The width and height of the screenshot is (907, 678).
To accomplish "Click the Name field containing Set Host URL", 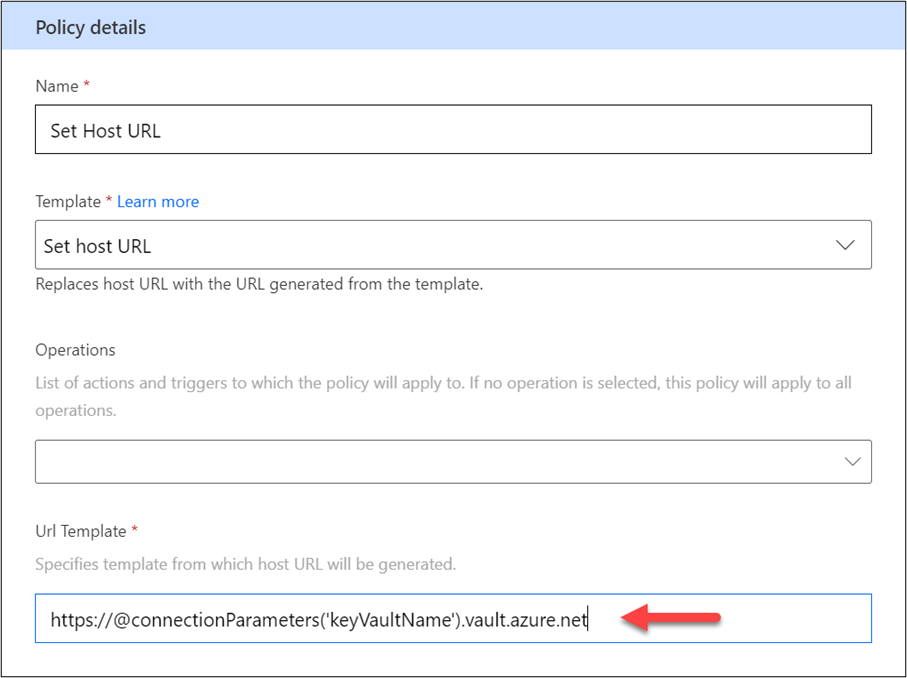I will 452,131.
